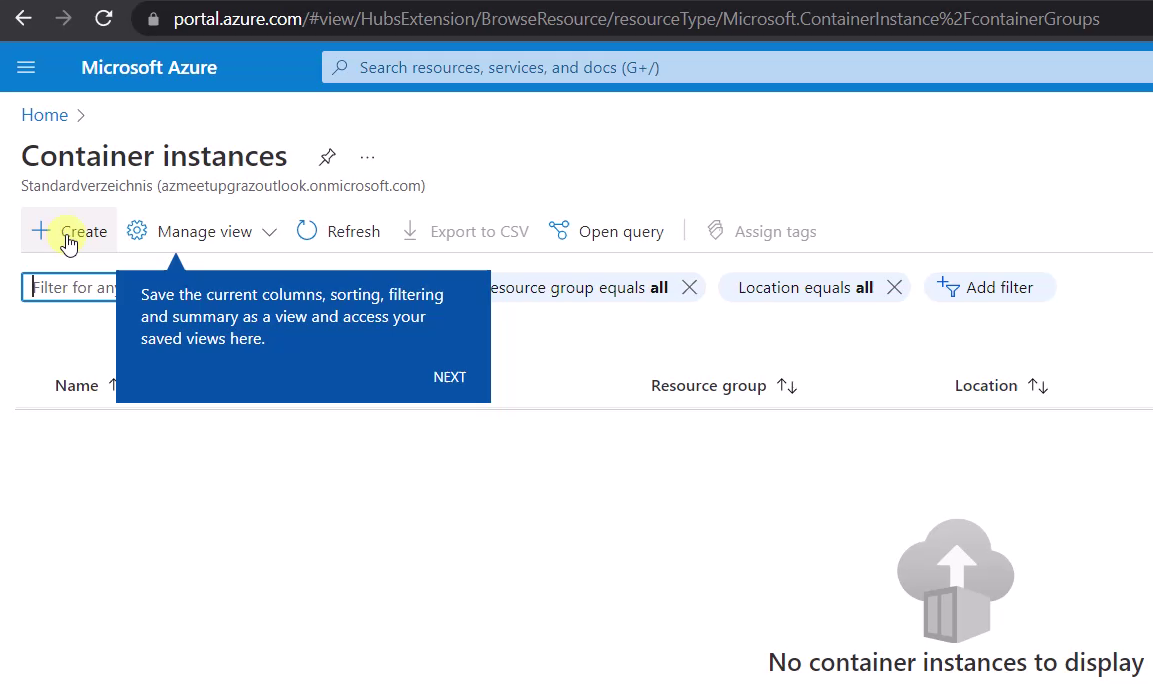Screen dimensions: 1153x684
Task: Click the Create button
Action: coord(69,232)
